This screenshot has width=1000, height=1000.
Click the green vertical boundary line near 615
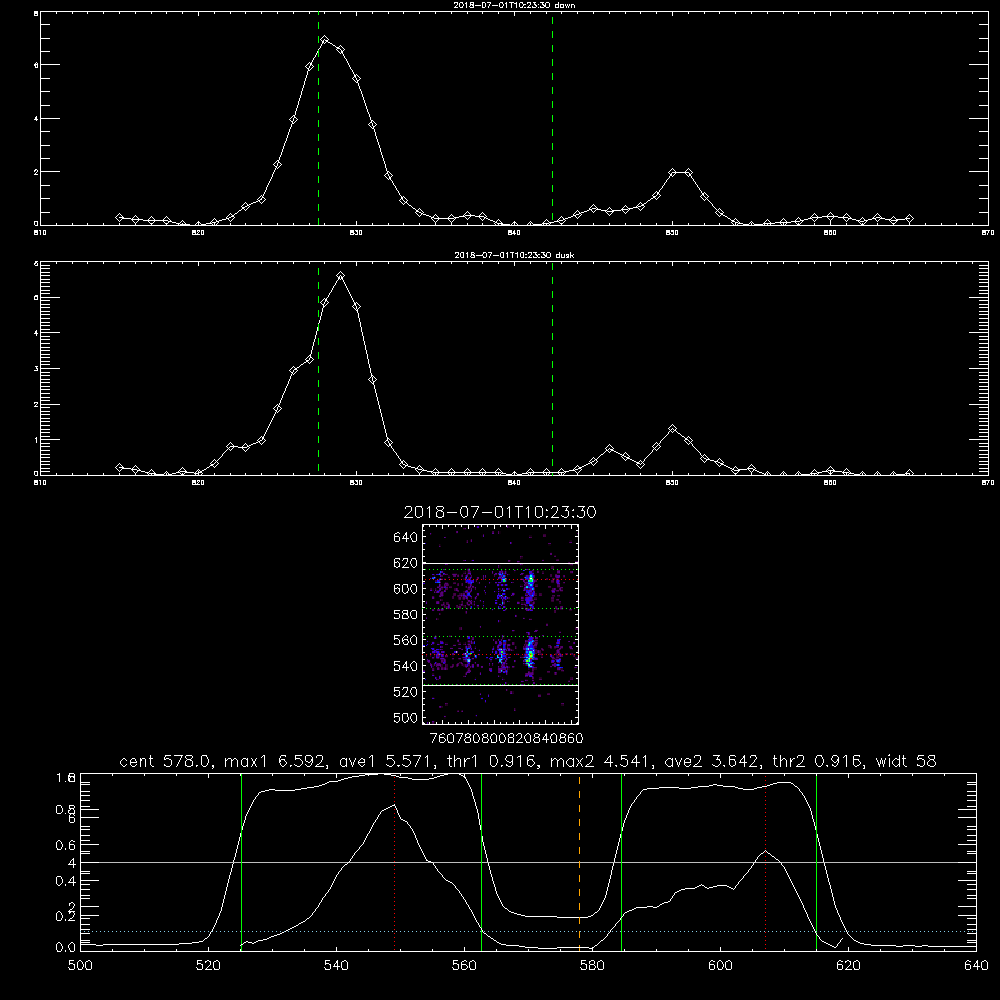(x=816, y=864)
